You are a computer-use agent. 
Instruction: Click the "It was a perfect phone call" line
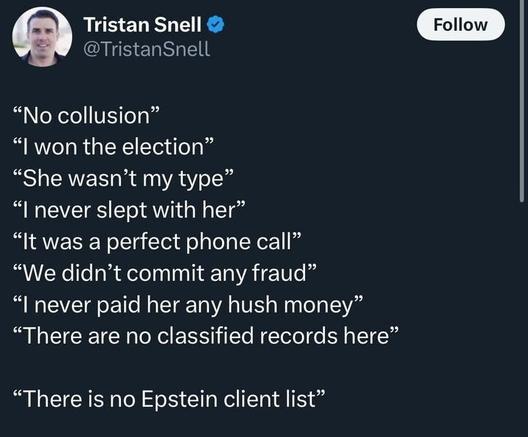click(x=157, y=242)
